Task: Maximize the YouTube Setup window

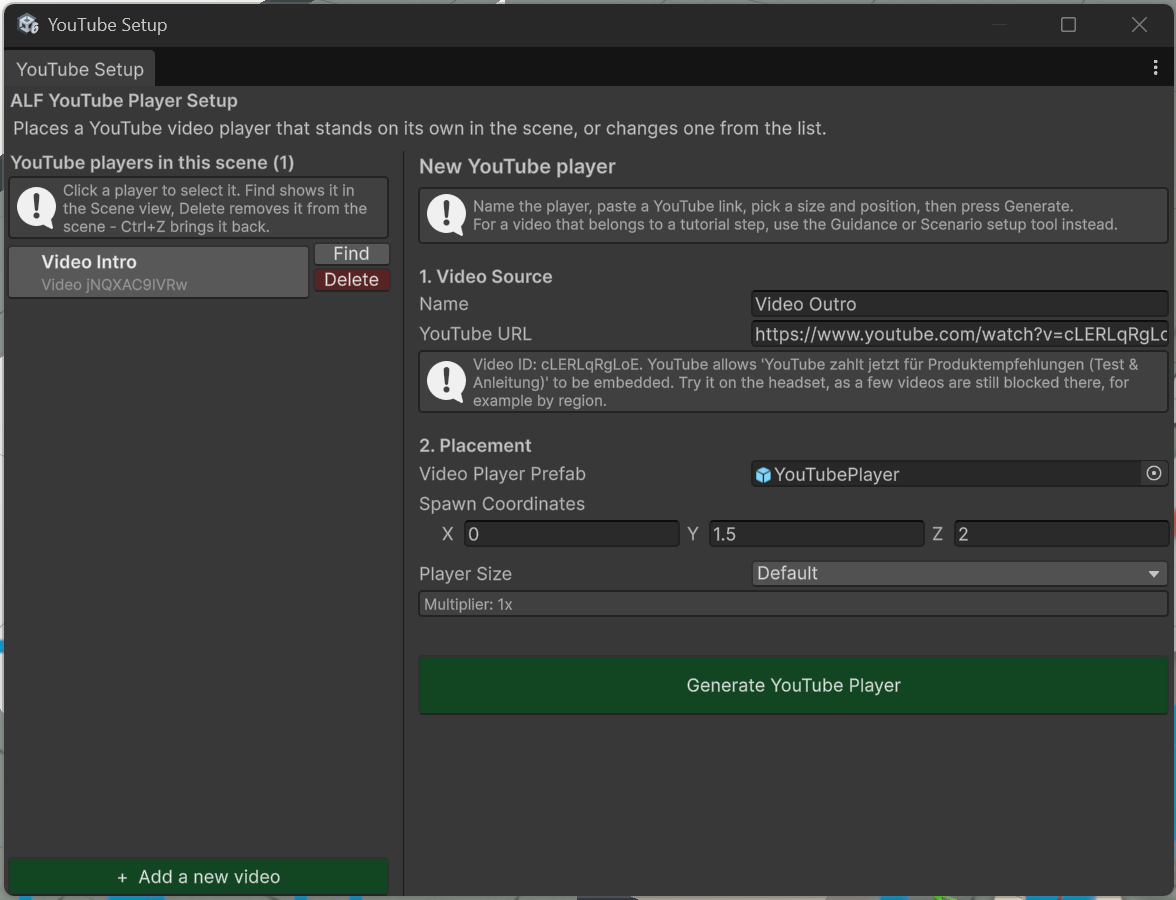Action: coord(1068,25)
